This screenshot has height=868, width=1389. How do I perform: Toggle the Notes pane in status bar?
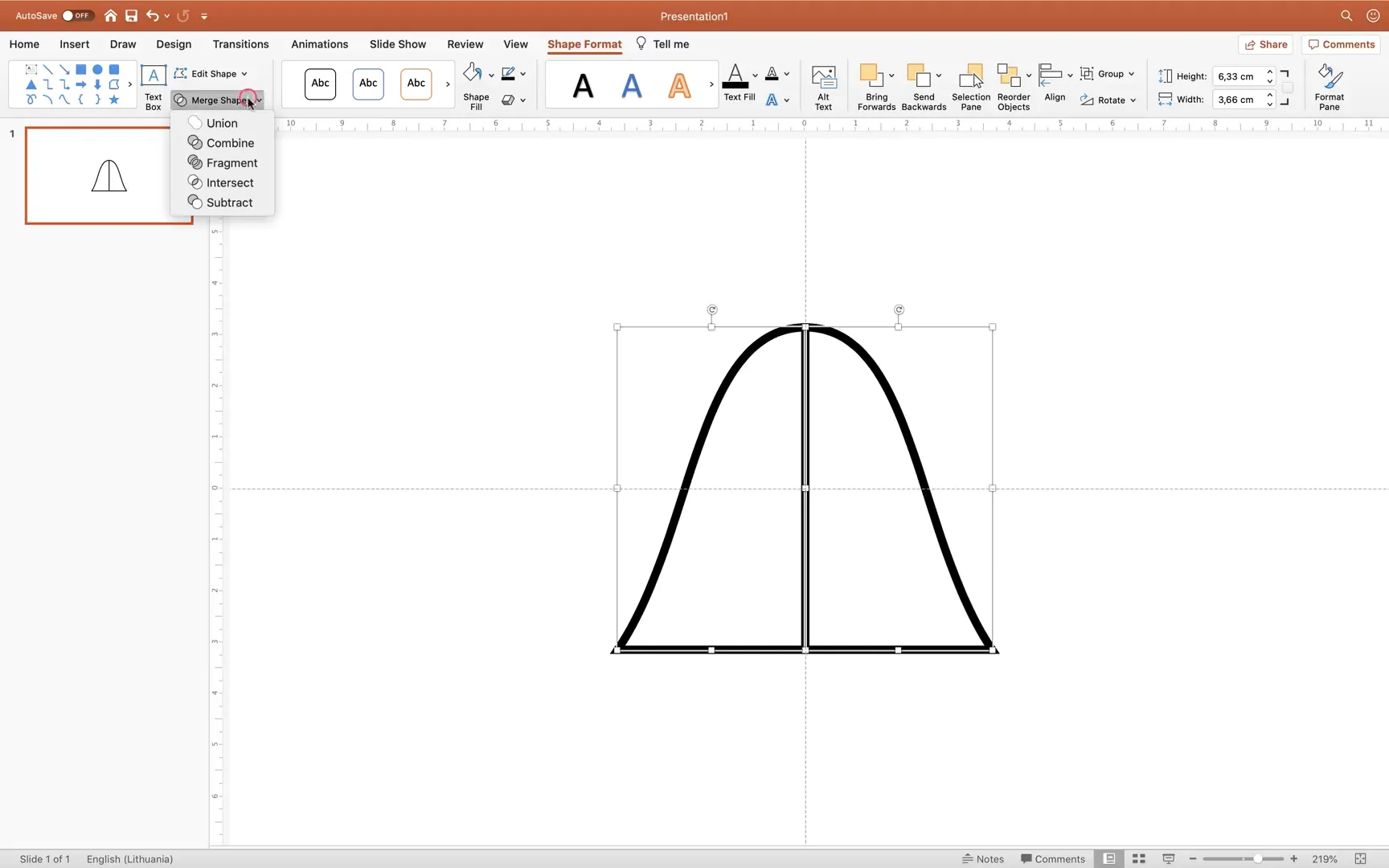[983, 858]
